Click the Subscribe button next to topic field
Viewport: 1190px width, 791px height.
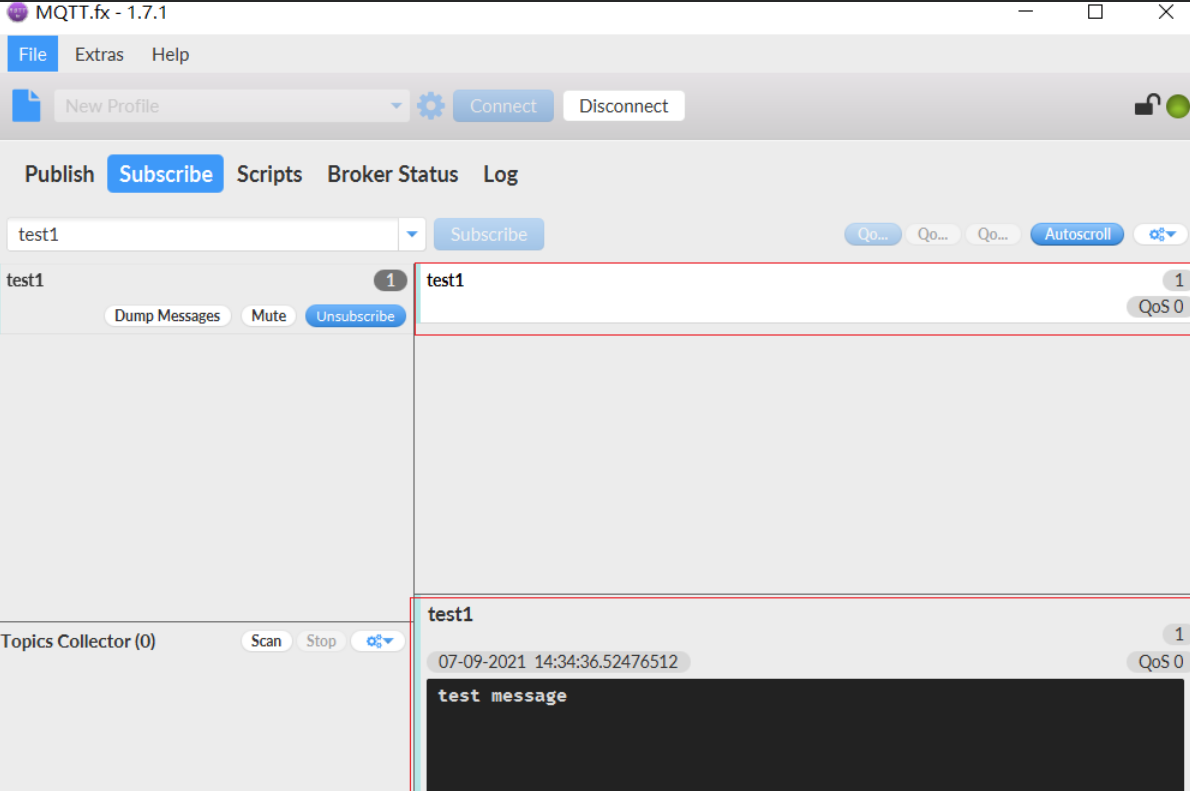489,235
